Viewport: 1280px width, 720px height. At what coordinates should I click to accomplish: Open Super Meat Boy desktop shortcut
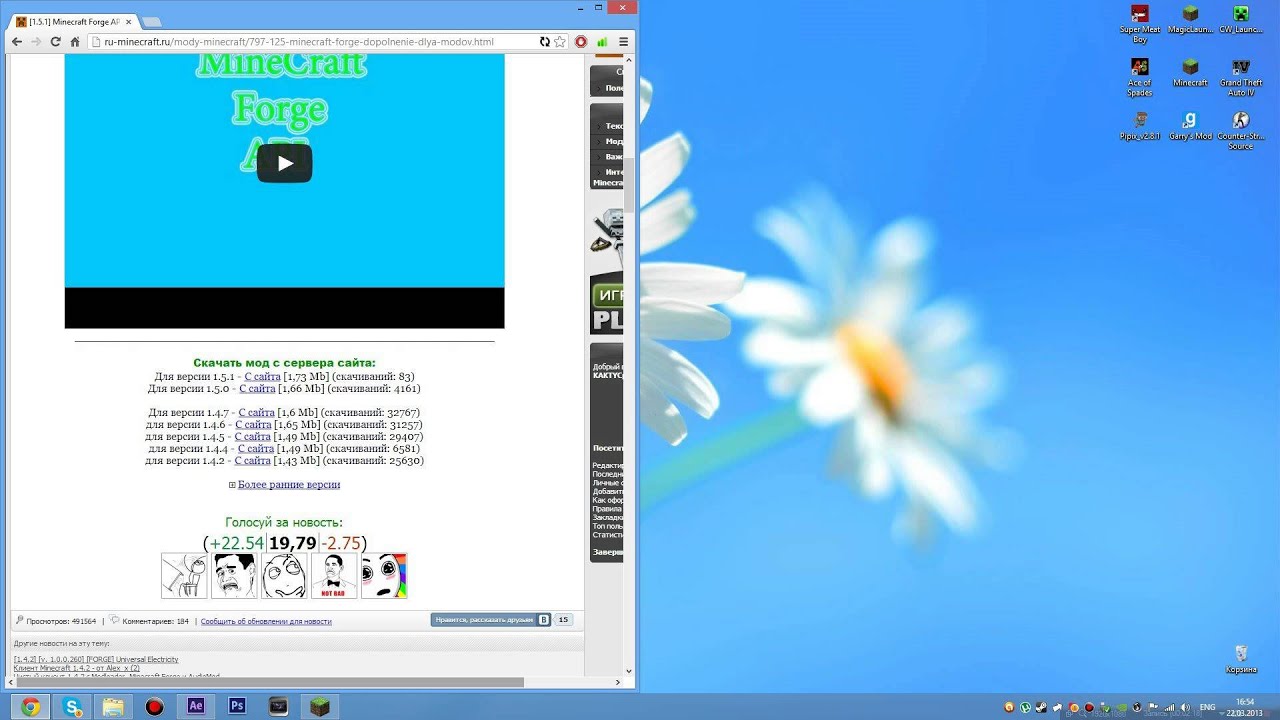click(1140, 24)
